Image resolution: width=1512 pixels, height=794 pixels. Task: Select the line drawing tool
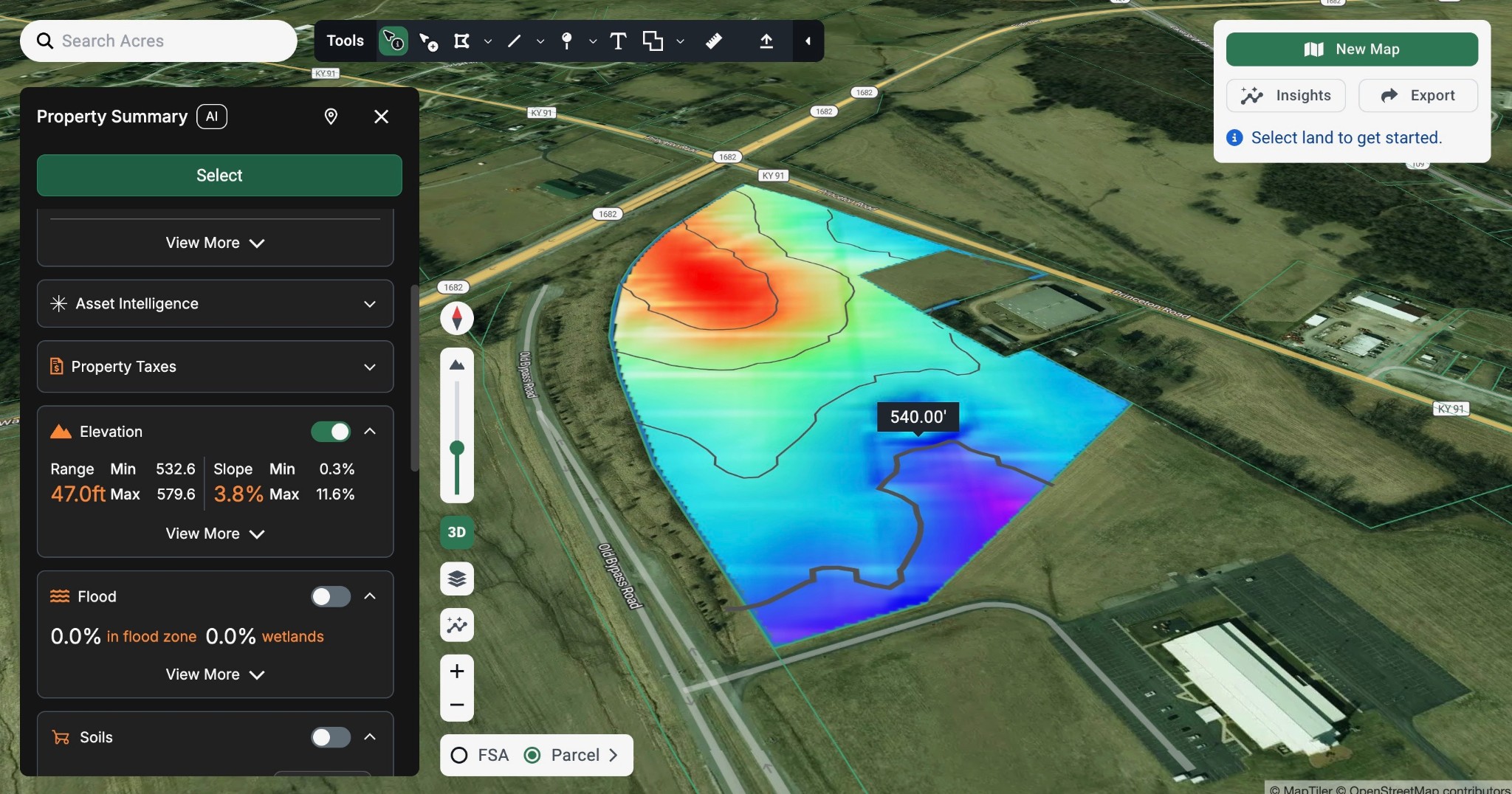[515, 41]
